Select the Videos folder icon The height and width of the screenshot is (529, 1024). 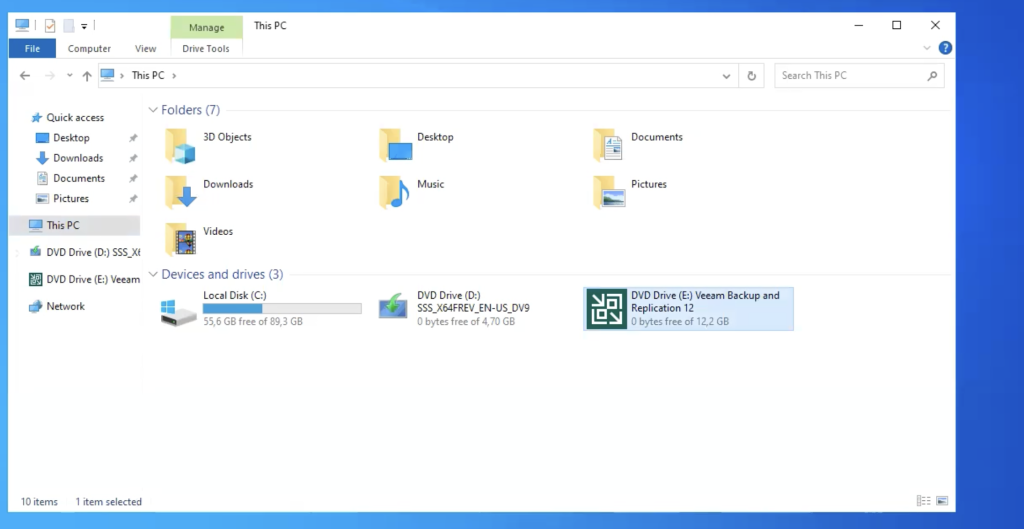[180, 239]
